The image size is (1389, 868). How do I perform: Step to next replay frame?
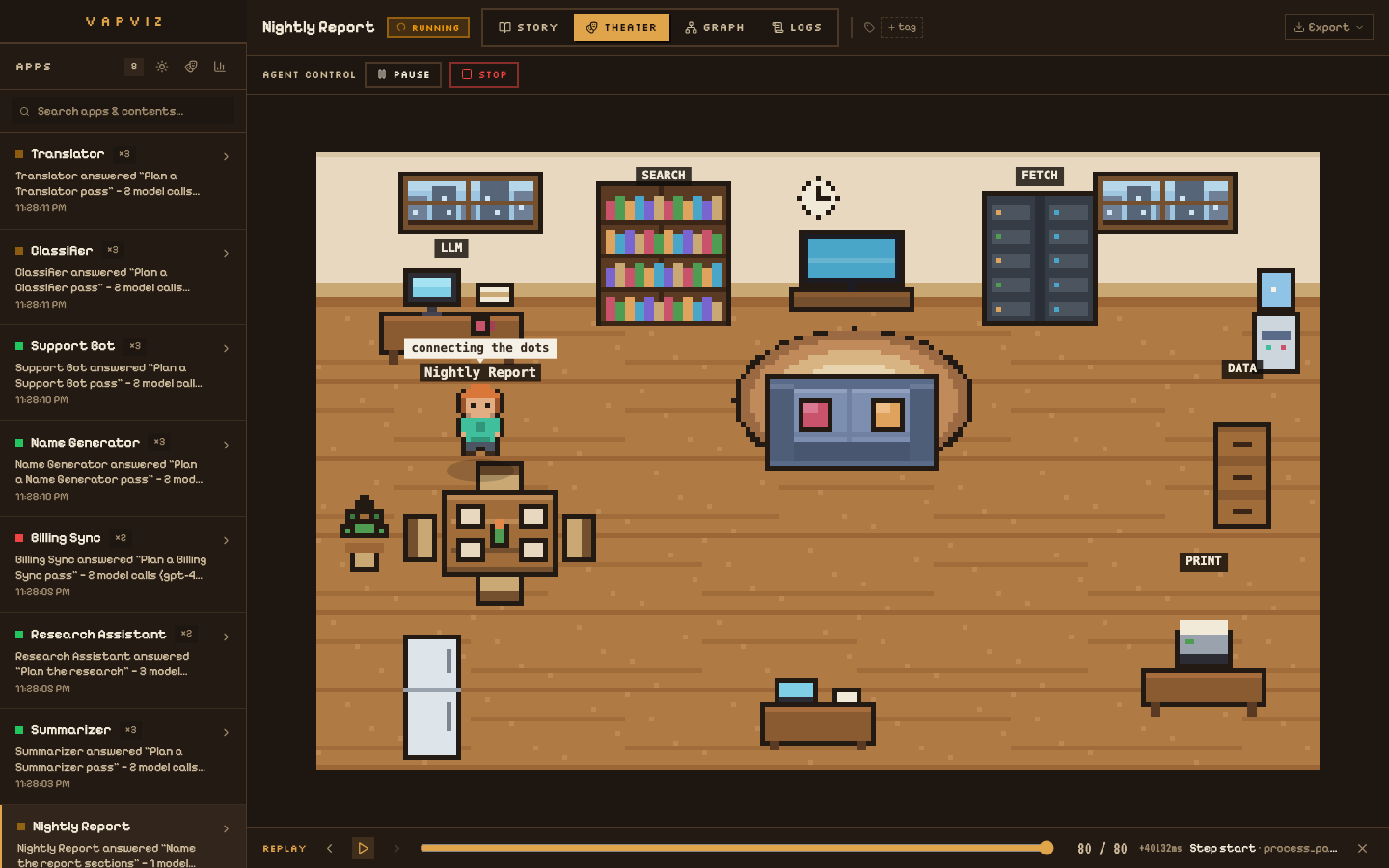[395, 849]
